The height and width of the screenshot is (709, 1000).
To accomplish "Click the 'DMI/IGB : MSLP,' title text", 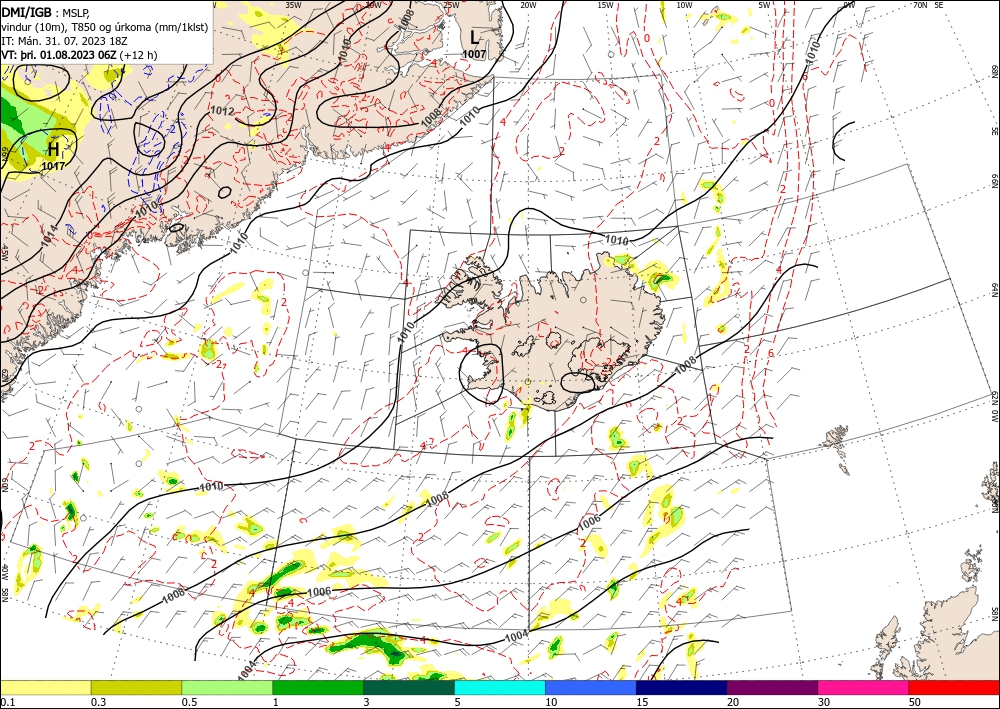I will click(47, 13).
